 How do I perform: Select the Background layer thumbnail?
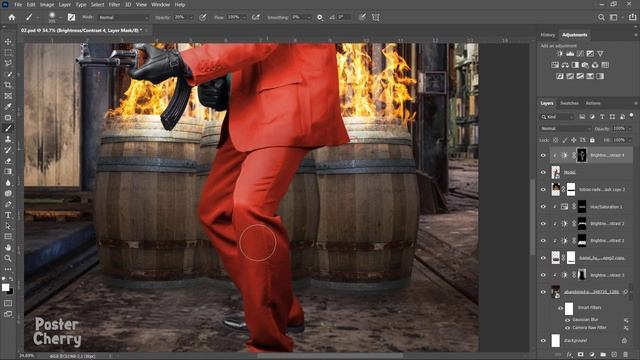click(556, 340)
